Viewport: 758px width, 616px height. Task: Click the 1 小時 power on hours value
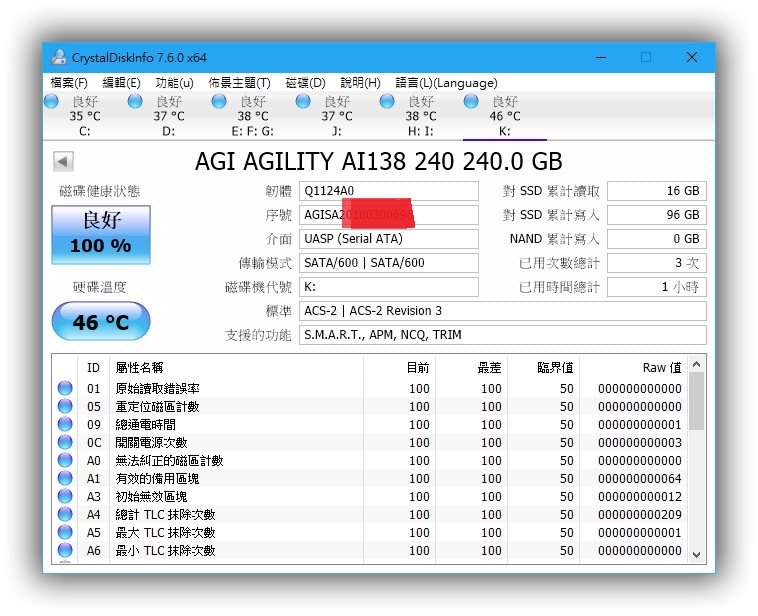(656, 287)
